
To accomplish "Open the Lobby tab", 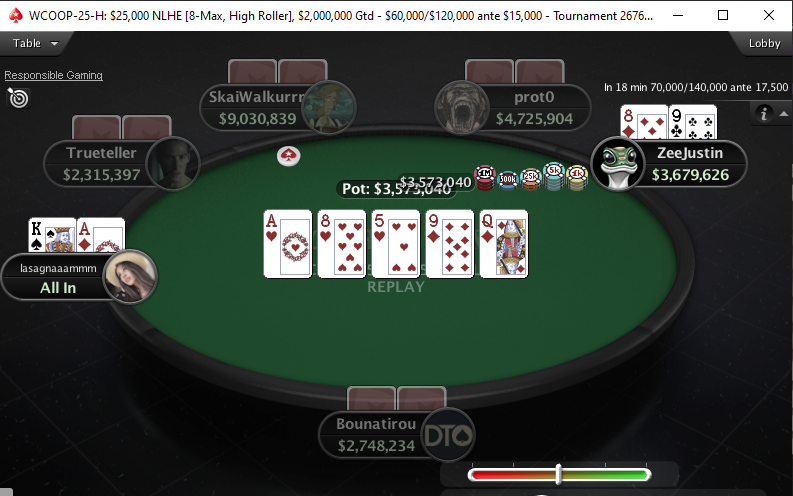I will point(764,43).
